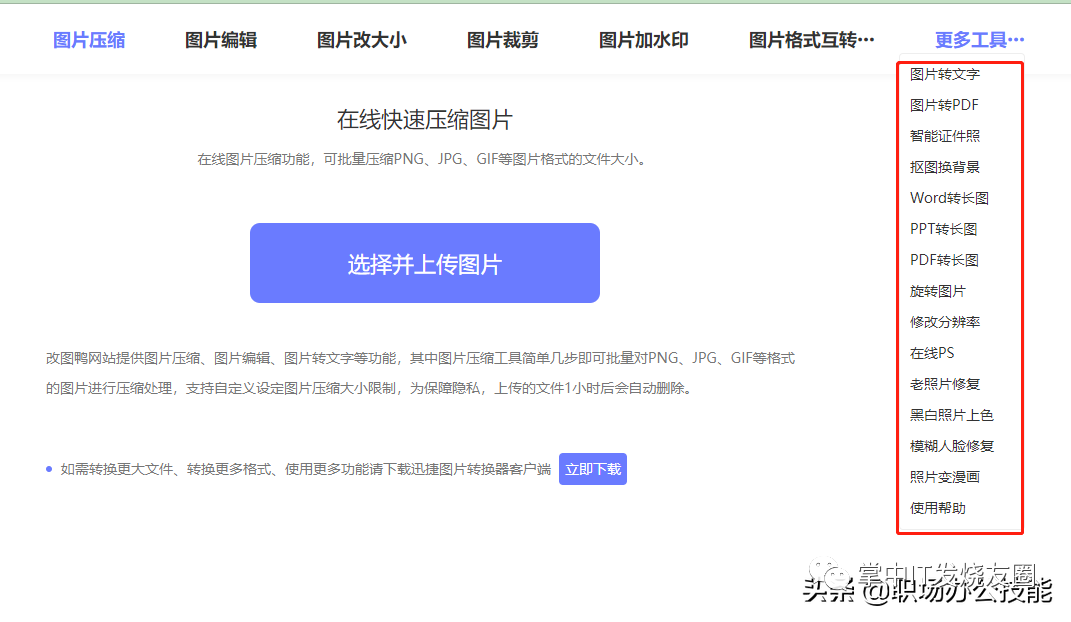Open the 黑白照片上色 menu entry
Screen dimensions: 1071x622
point(951,415)
